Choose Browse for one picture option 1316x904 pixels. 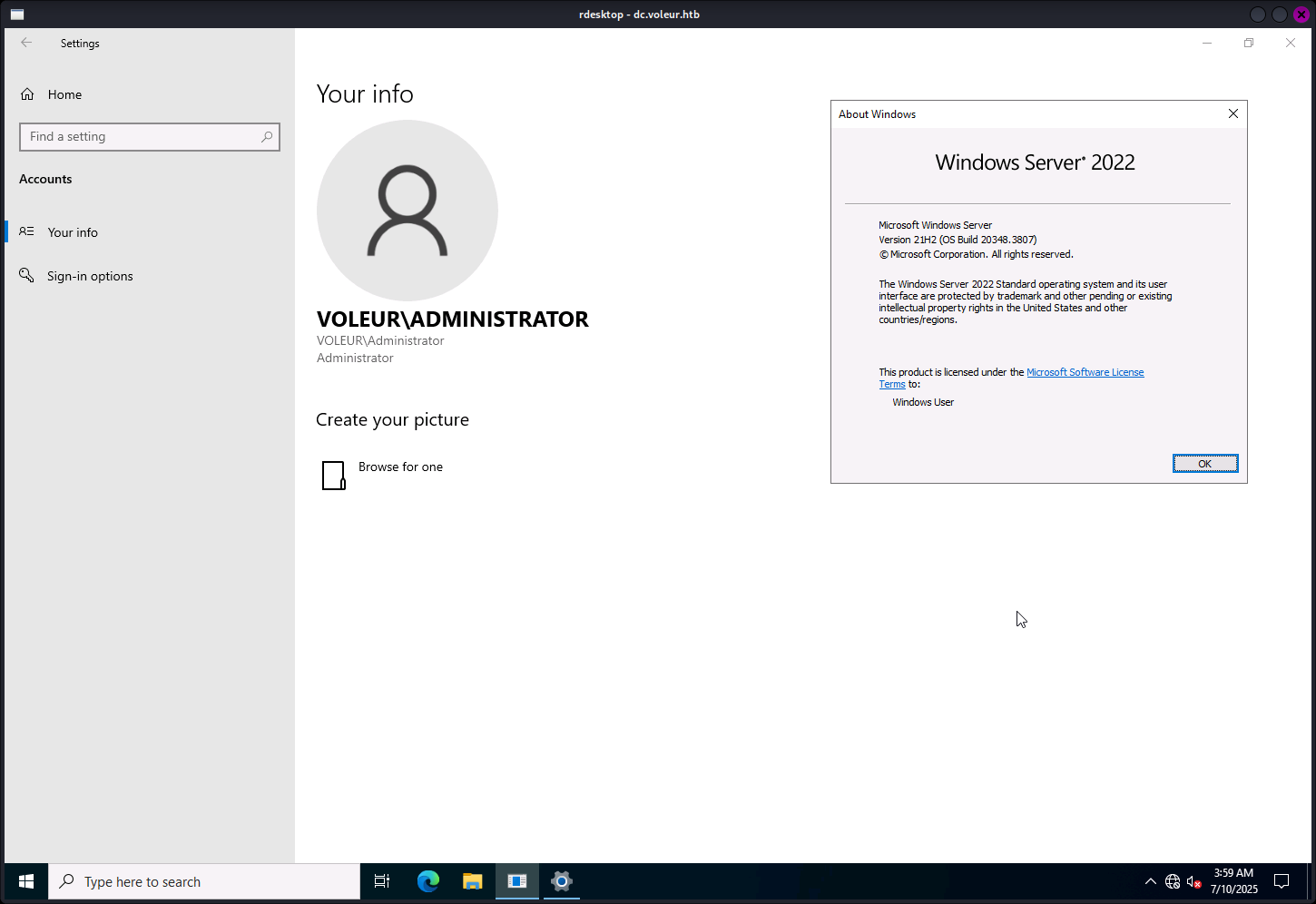(x=400, y=467)
